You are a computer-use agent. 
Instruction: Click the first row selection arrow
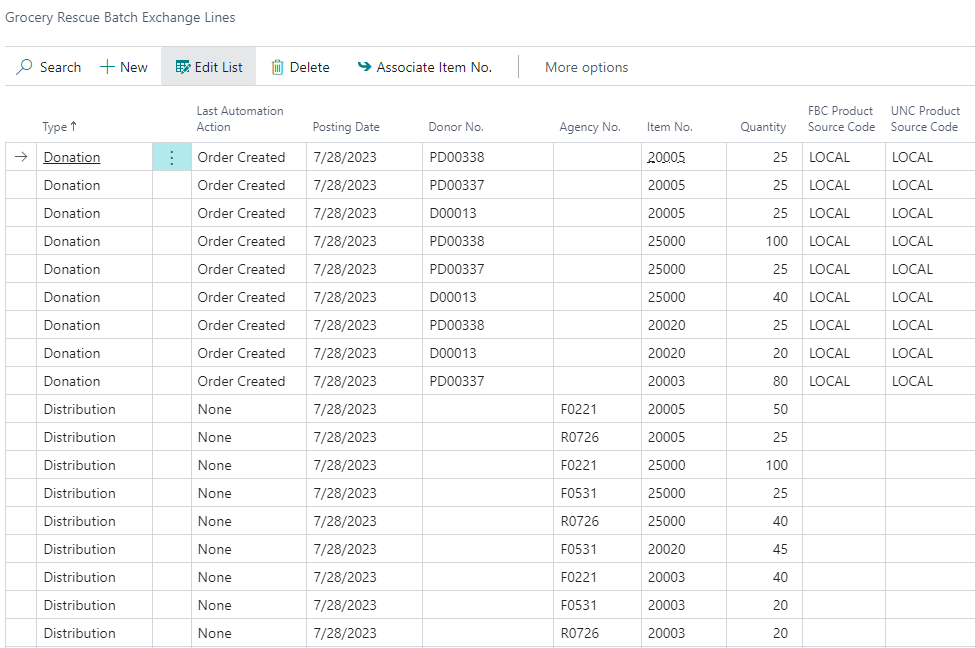pos(21,157)
